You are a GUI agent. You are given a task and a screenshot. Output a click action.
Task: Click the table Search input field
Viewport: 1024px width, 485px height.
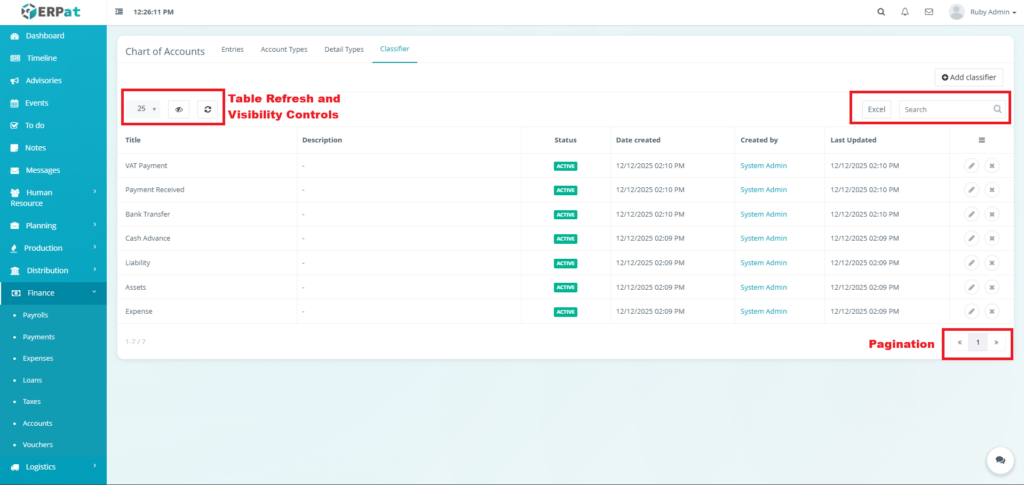pyautogui.click(x=944, y=109)
